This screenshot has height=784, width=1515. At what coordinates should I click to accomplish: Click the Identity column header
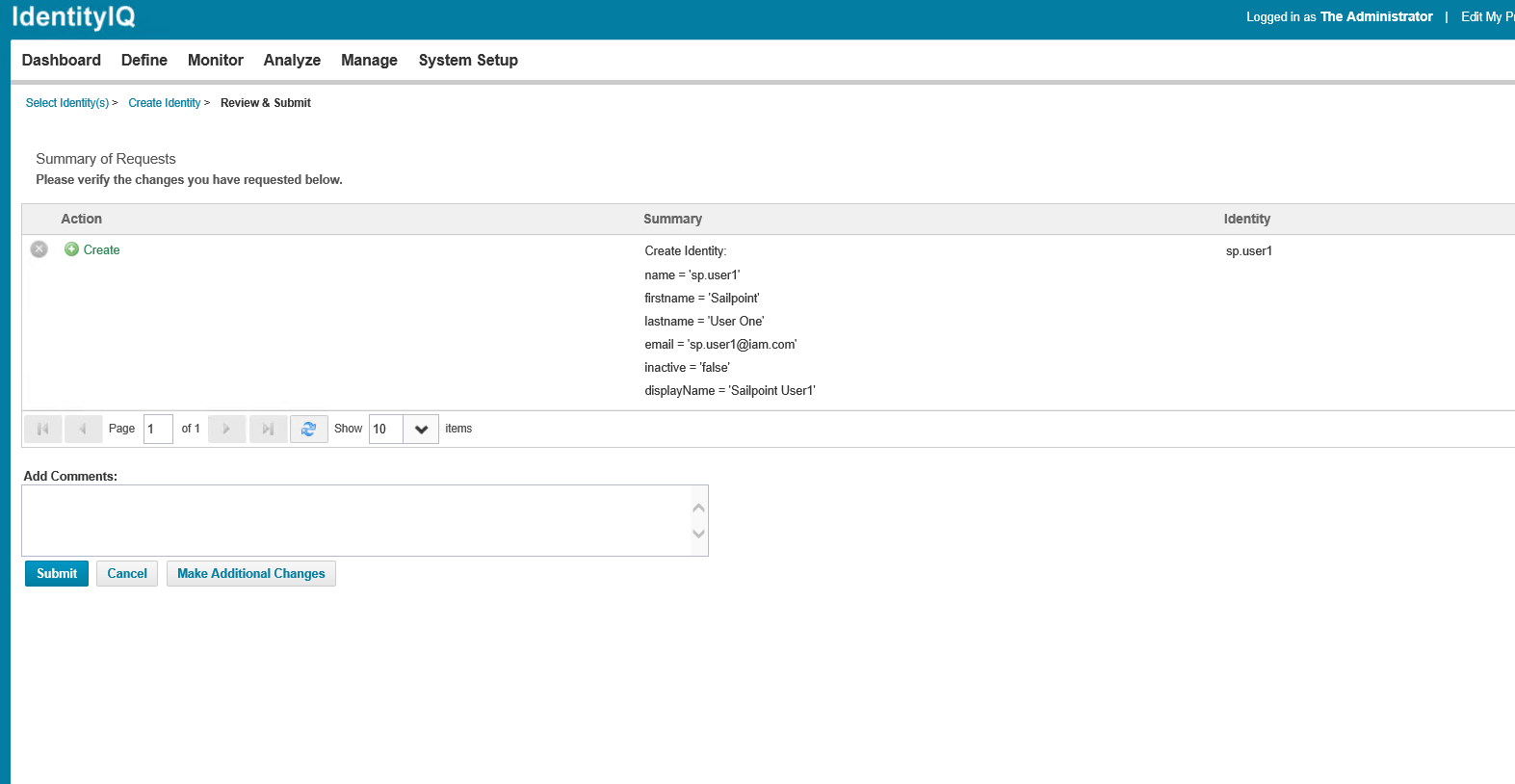tap(1247, 219)
